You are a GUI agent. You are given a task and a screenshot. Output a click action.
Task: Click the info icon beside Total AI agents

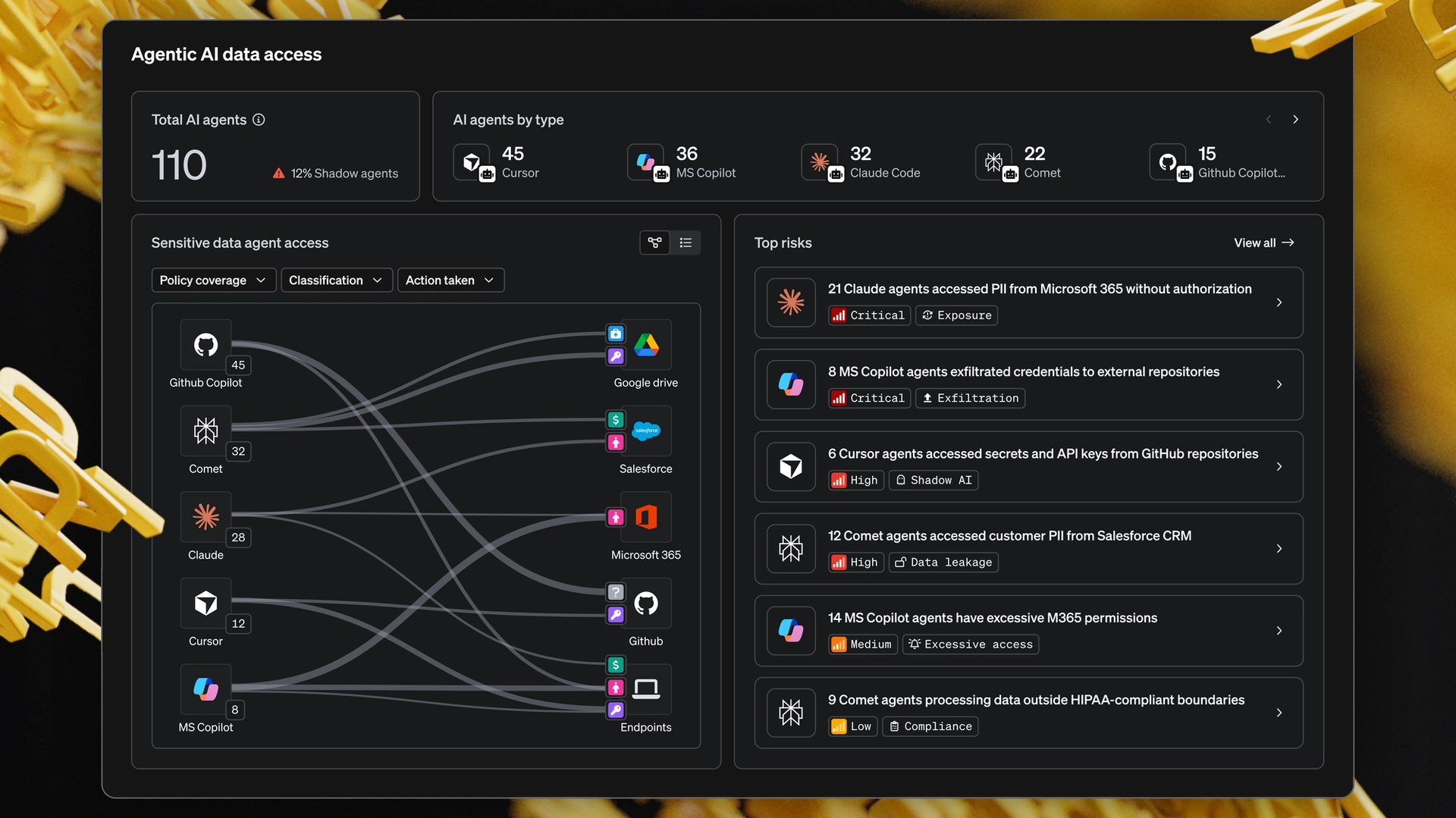point(259,120)
